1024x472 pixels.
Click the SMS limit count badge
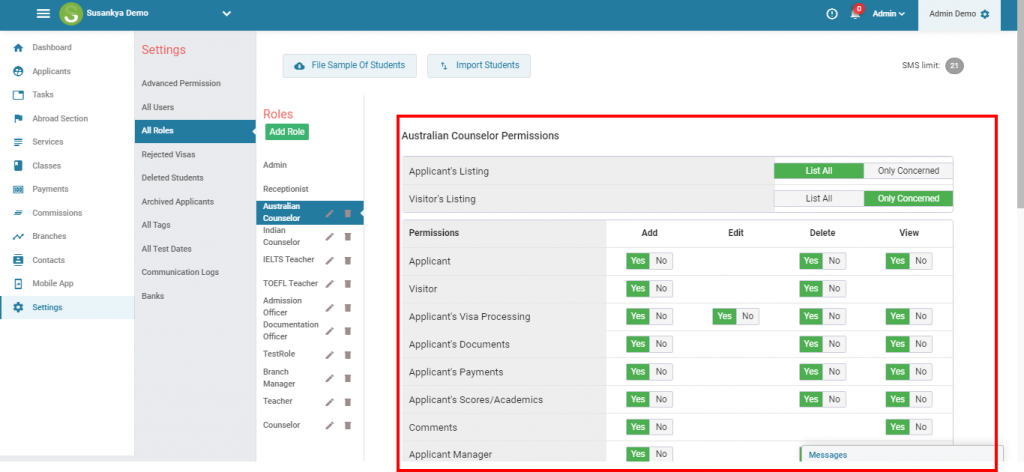(954, 66)
